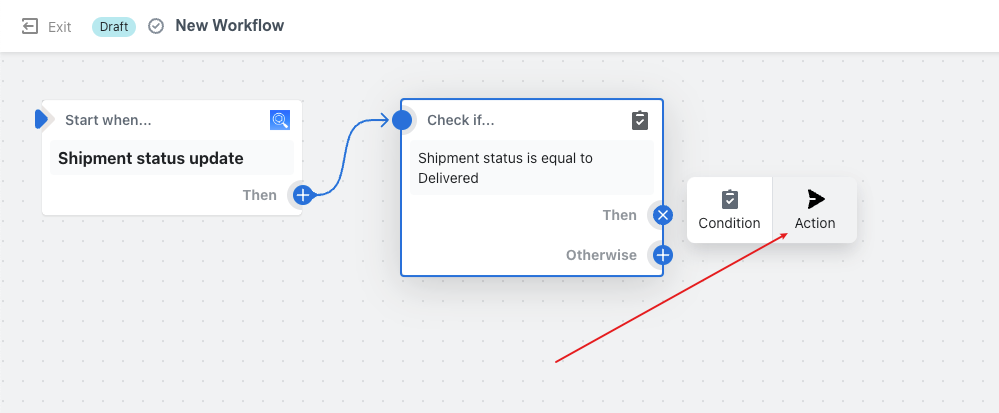
Task: Click the saved checkmark circle icon
Action: pos(156,26)
